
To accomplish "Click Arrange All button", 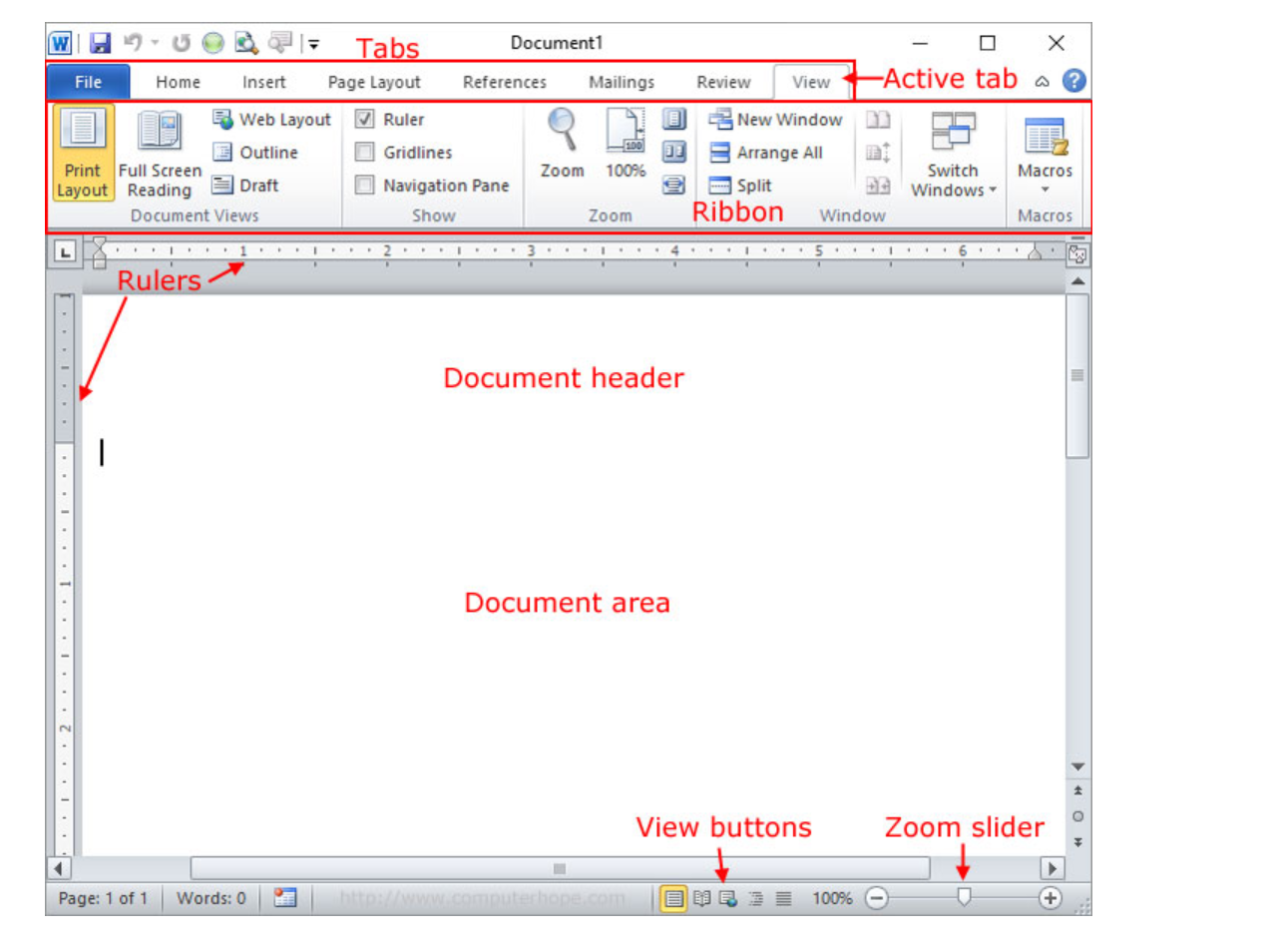I will [x=766, y=153].
